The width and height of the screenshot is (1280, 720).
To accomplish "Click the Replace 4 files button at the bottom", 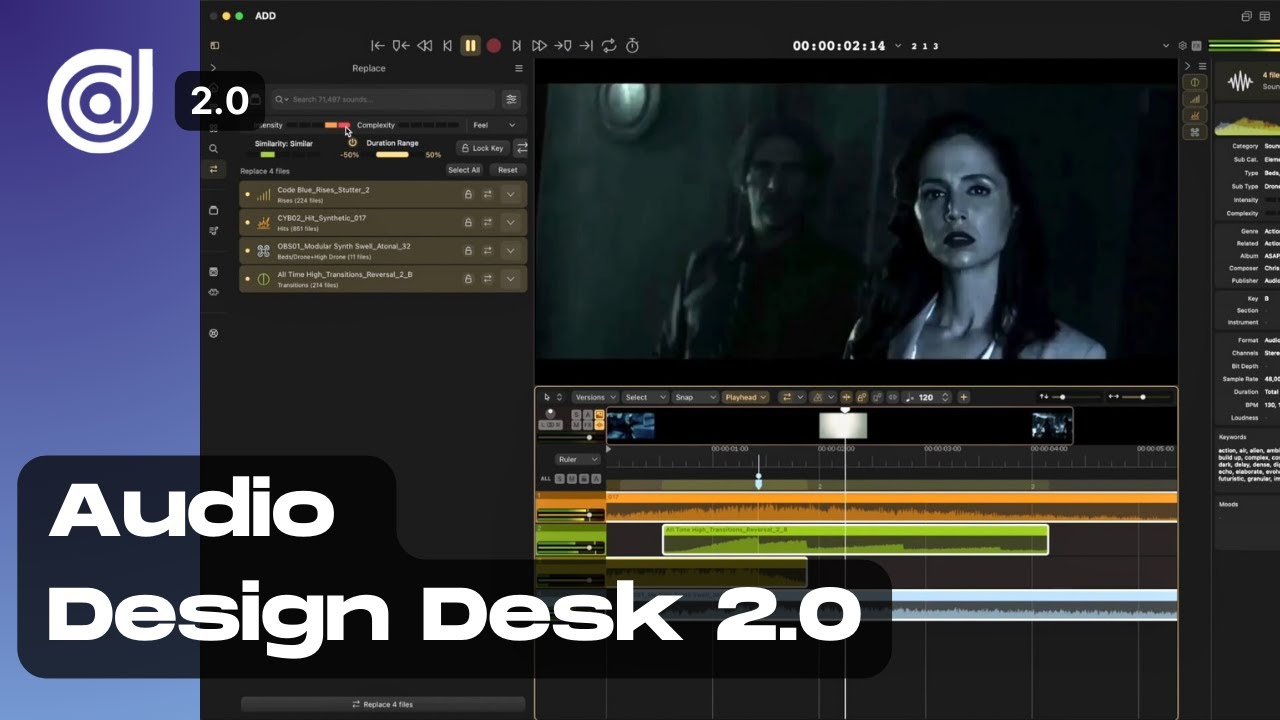I will (x=383, y=704).
